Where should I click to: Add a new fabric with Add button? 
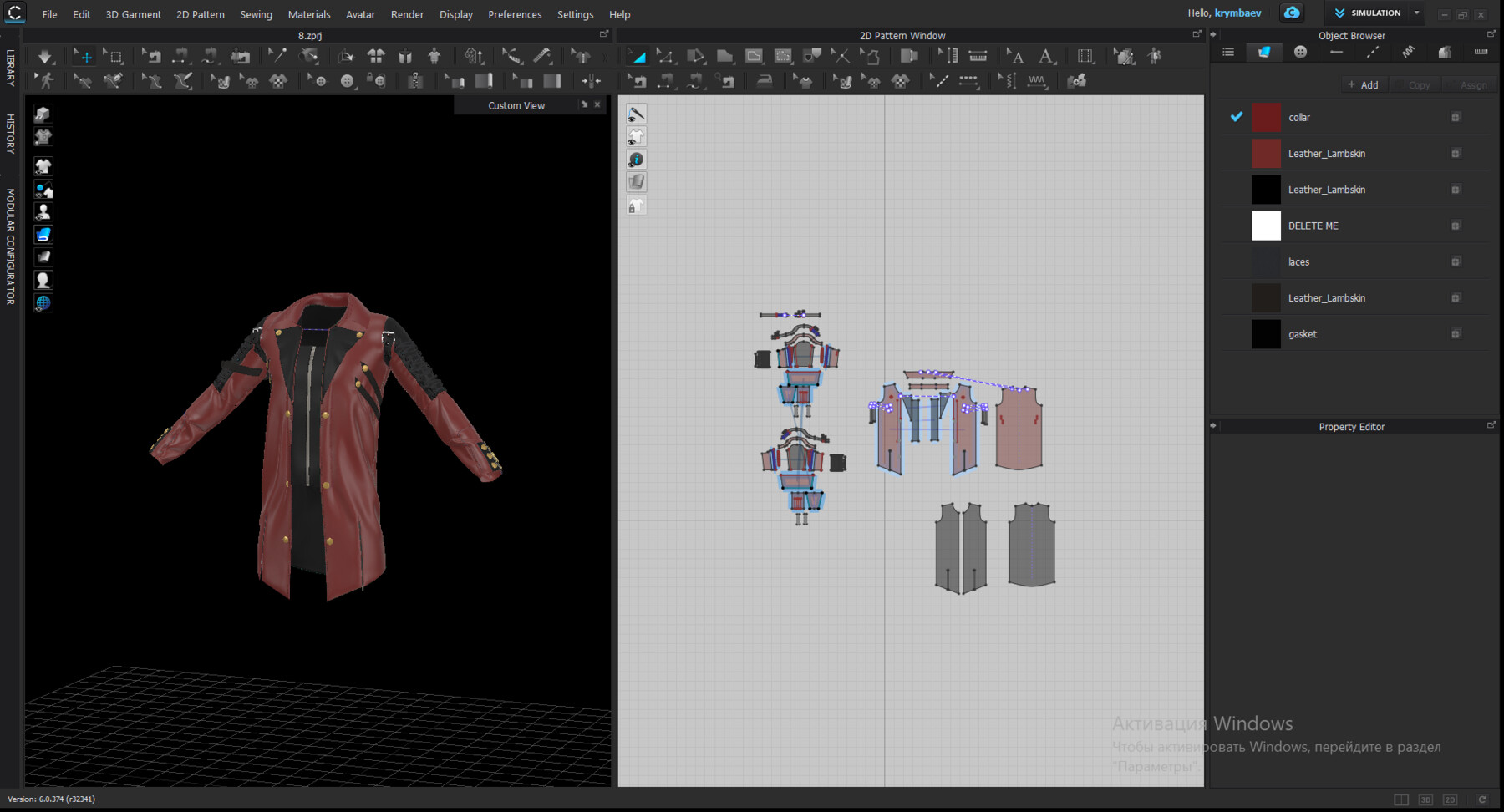pos(1362,85)
